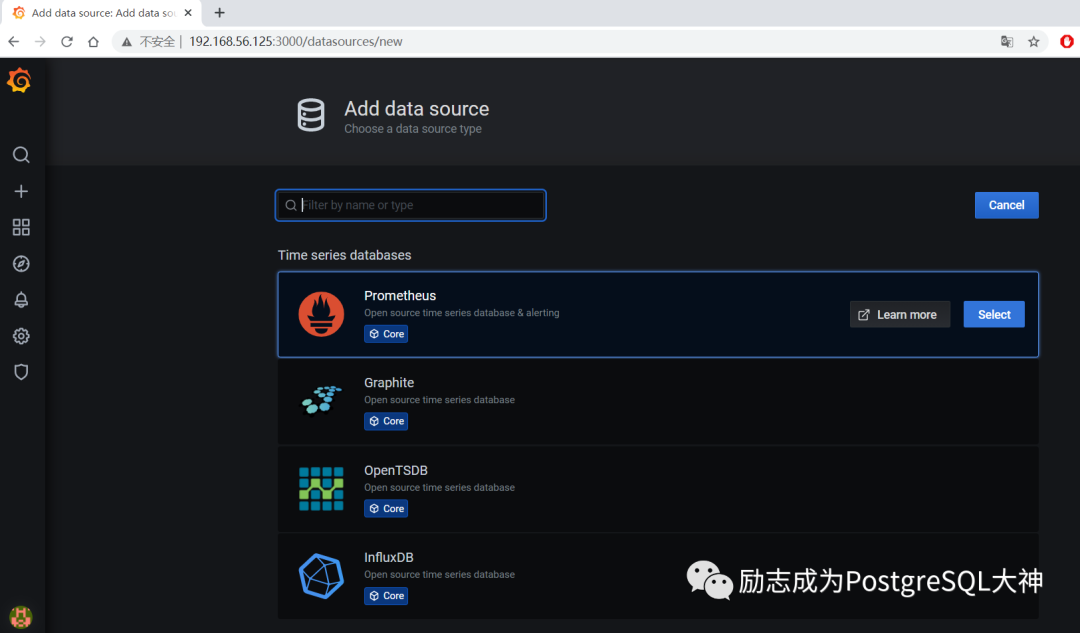The height and width of the screenshot is (633, 1080).
Task: Click the browser address bar URL
Action: [x=295, y=41]
